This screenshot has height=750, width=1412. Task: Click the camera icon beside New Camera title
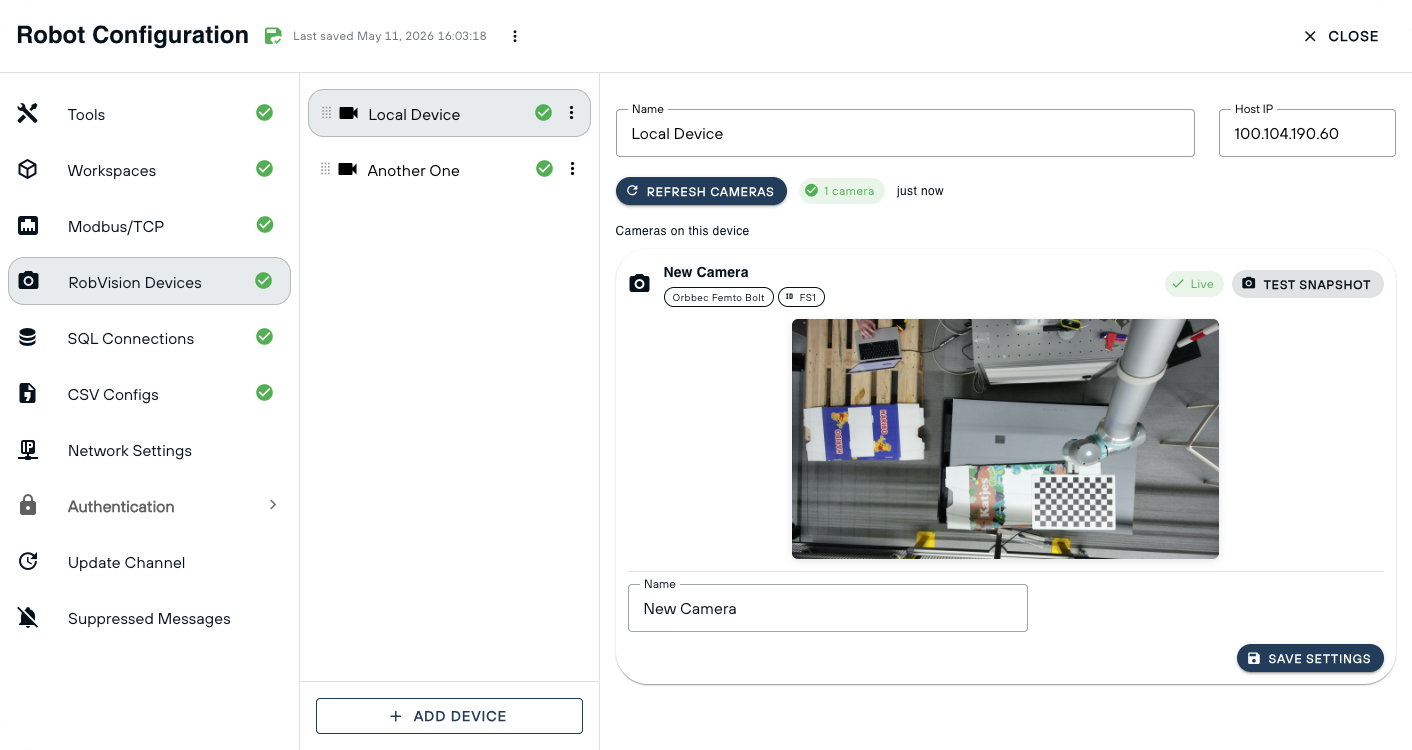pos(639,284)
